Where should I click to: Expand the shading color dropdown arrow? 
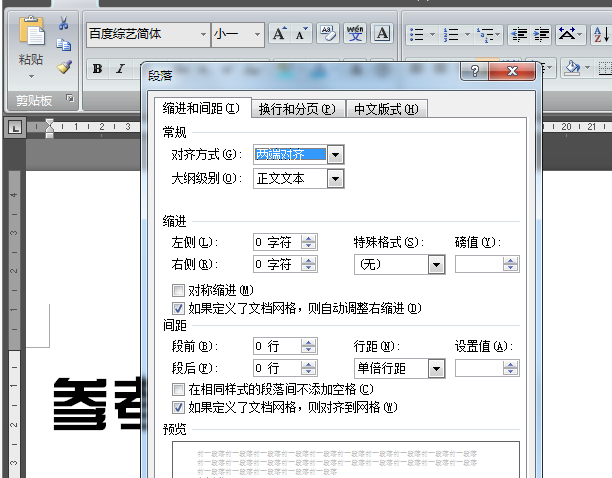pos(587,68)
